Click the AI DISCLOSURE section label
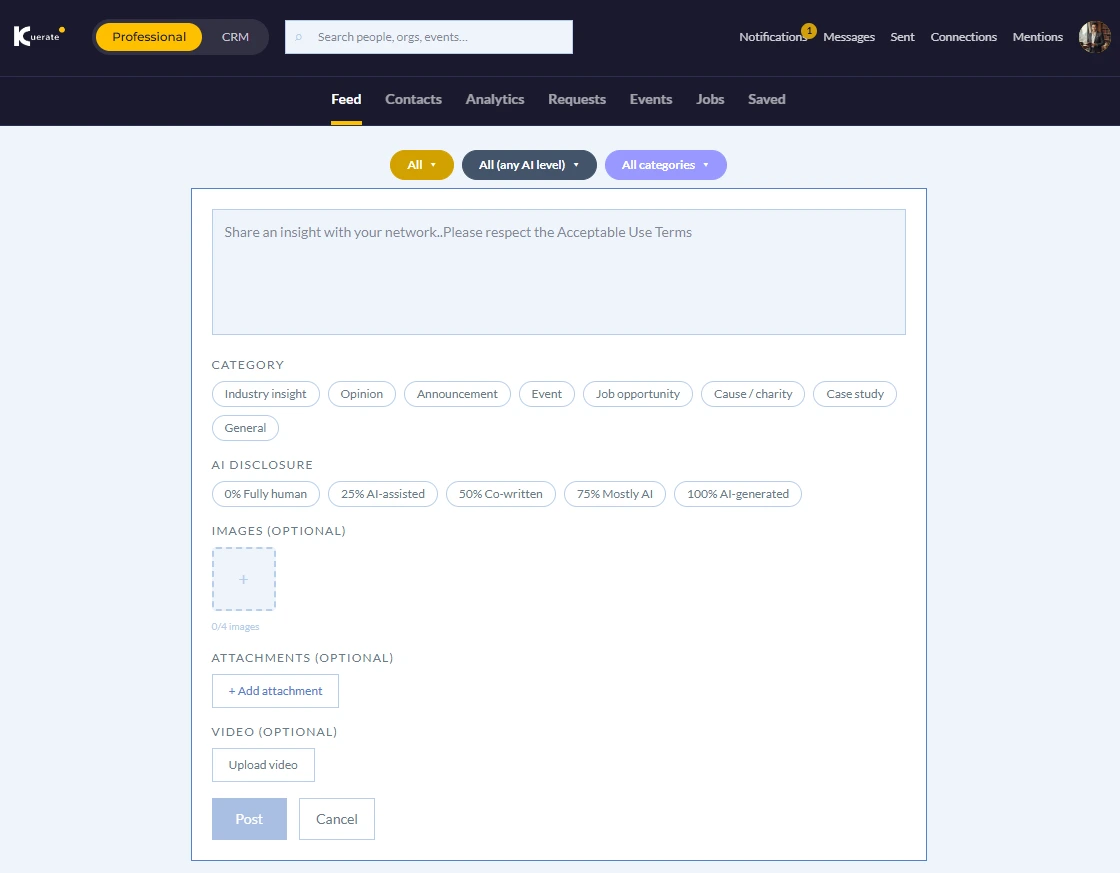 [x=262, y=465]
